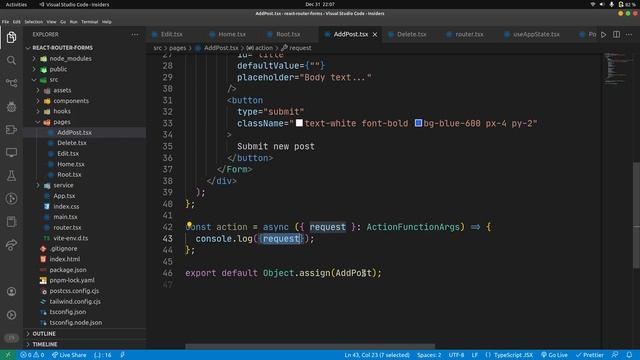Open Activities in the Ubuntu top bar

(x=16, y=4)
